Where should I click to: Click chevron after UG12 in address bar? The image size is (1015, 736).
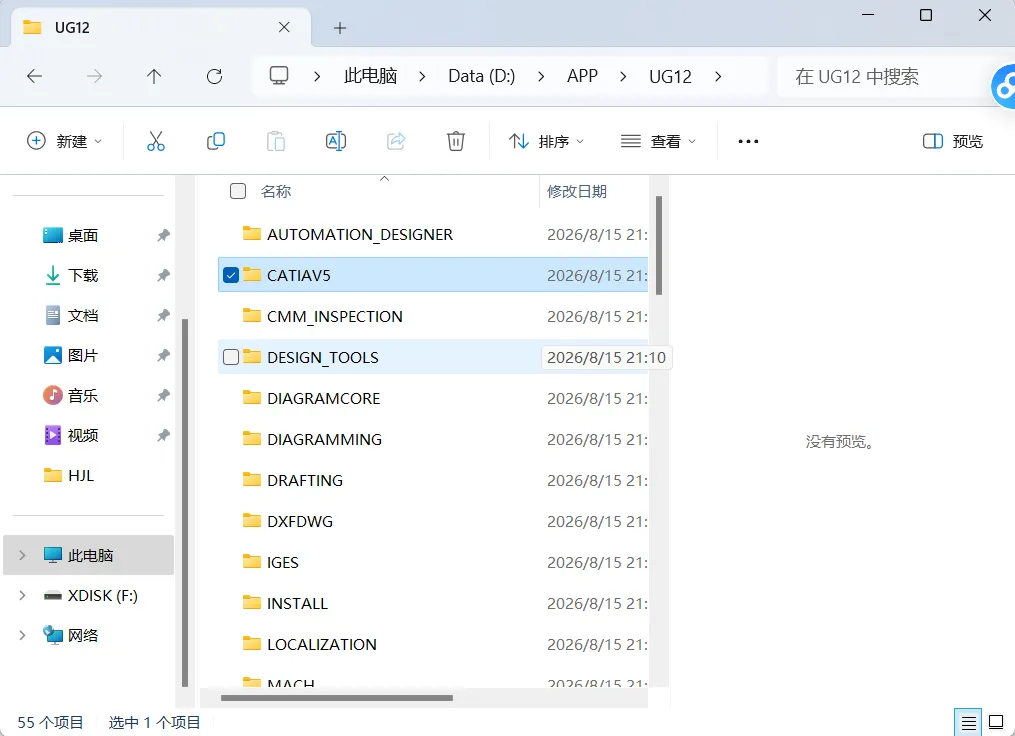[x=718, y=76]
